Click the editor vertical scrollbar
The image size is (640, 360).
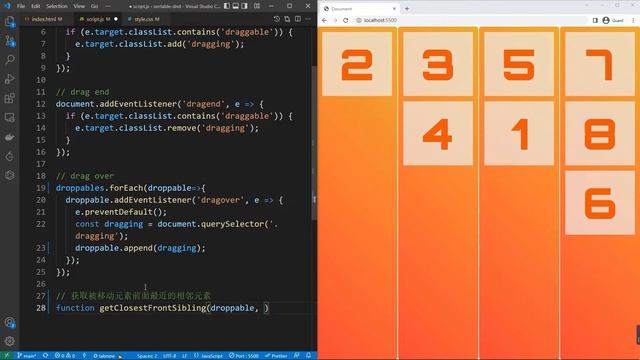tap(314, 143)
